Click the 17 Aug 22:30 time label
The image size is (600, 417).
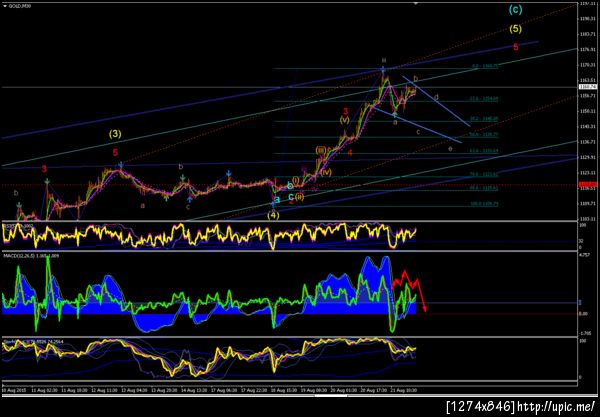[253, 391]
